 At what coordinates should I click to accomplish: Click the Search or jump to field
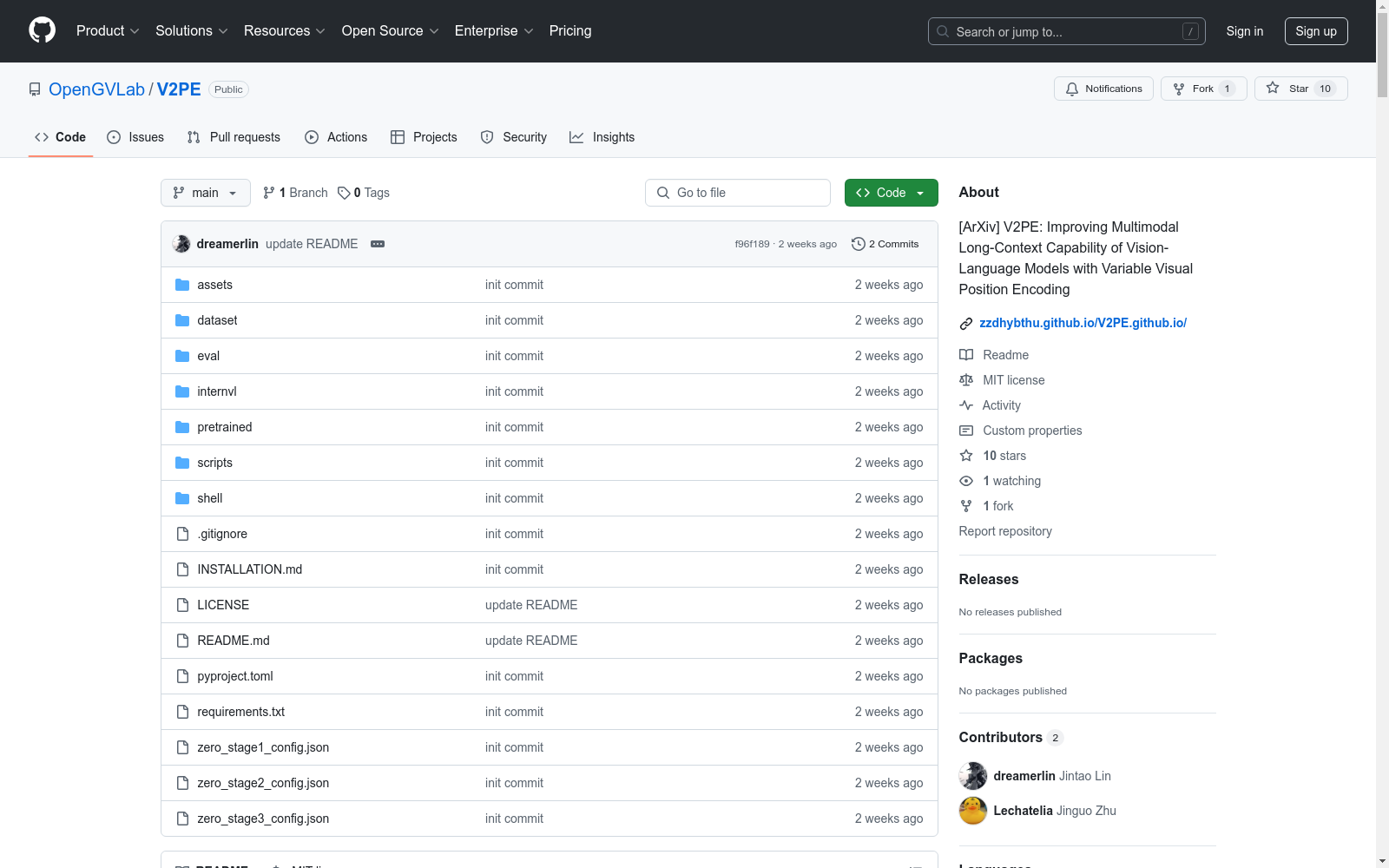click(x=1067, y=31)
